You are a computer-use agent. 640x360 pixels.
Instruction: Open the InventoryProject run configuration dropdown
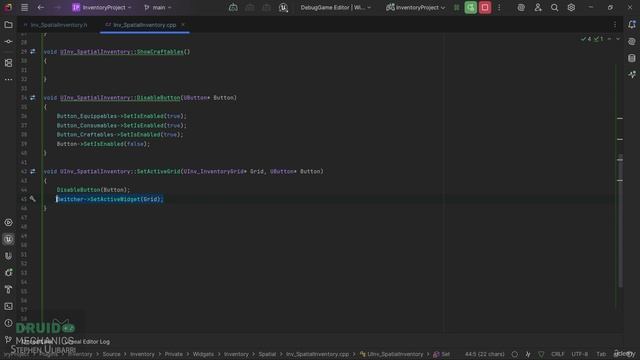click(416, 7)
